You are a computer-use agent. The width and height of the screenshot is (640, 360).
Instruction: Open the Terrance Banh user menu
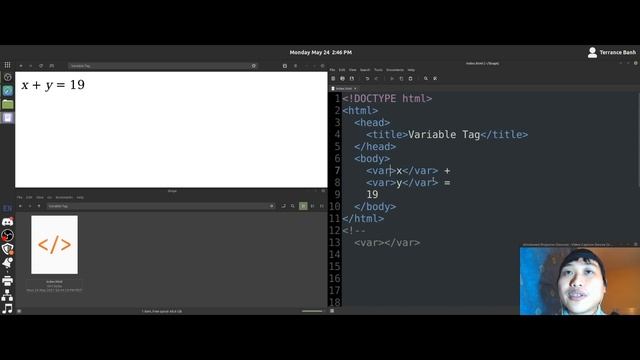611,52
